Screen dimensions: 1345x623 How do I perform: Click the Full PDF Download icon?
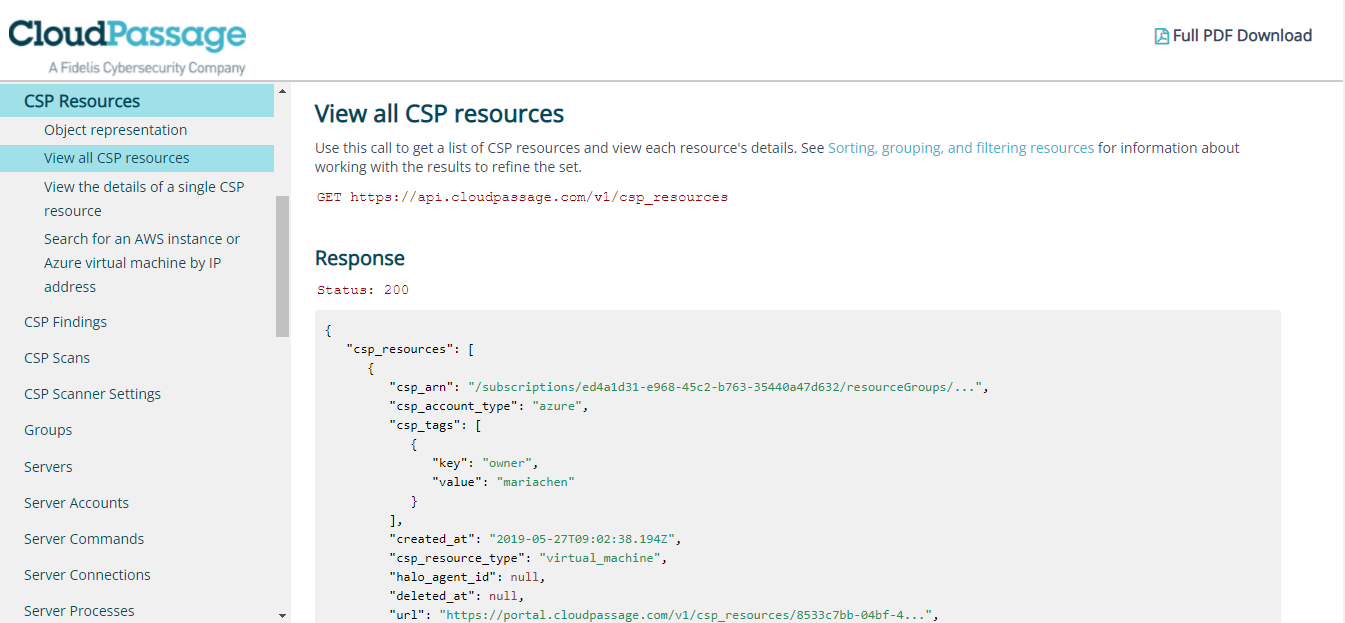(1161, 36)
